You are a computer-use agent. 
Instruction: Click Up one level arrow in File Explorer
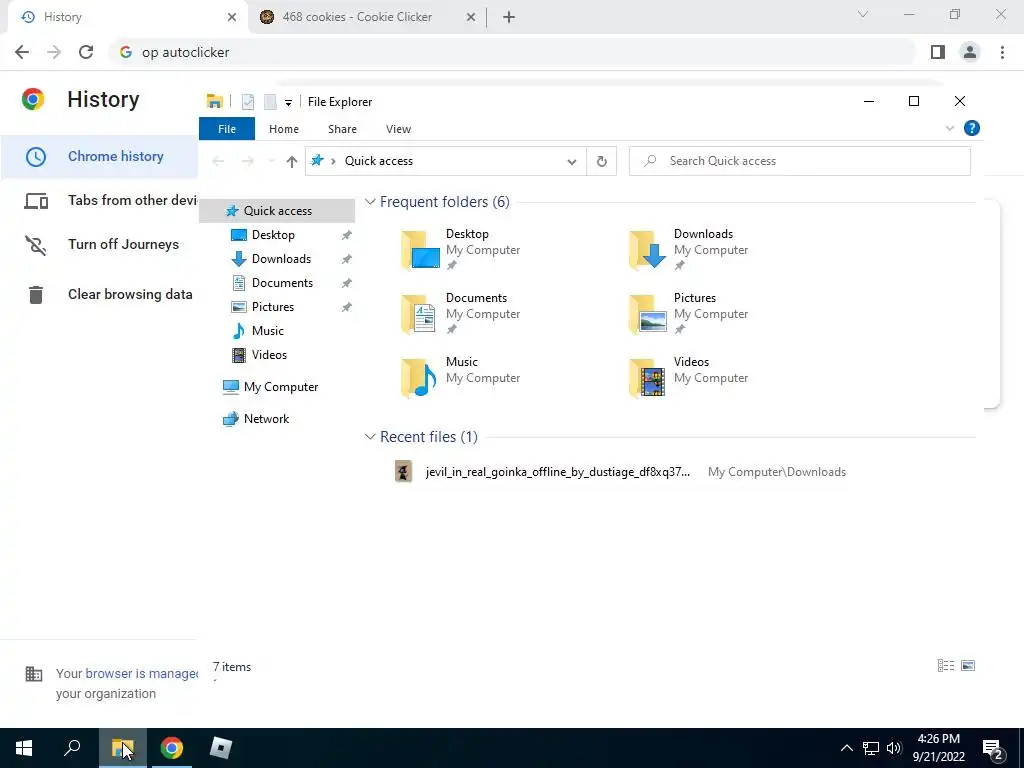click(x=291, y=161)
